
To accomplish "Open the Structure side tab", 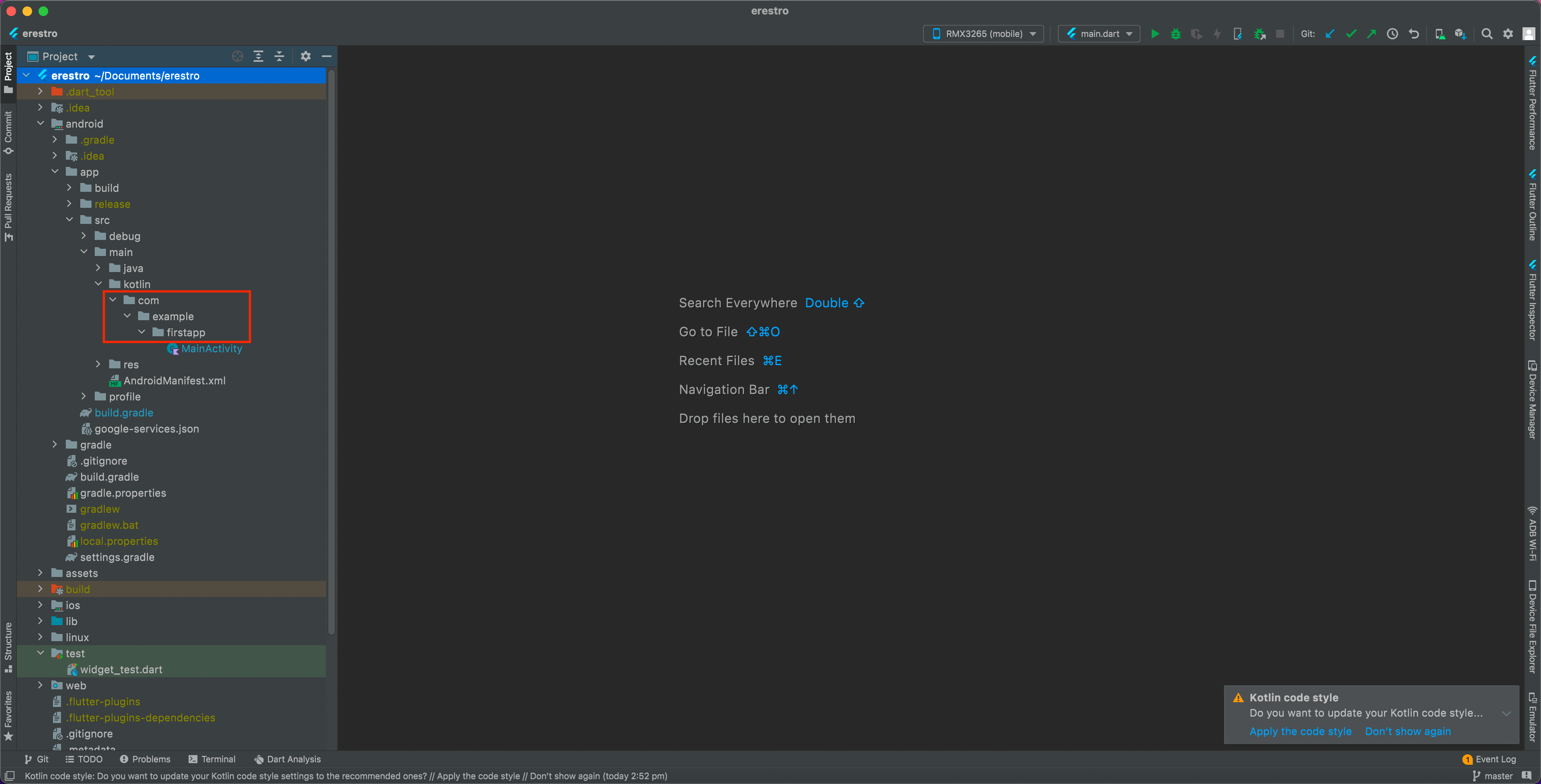I will coord(8,647).
